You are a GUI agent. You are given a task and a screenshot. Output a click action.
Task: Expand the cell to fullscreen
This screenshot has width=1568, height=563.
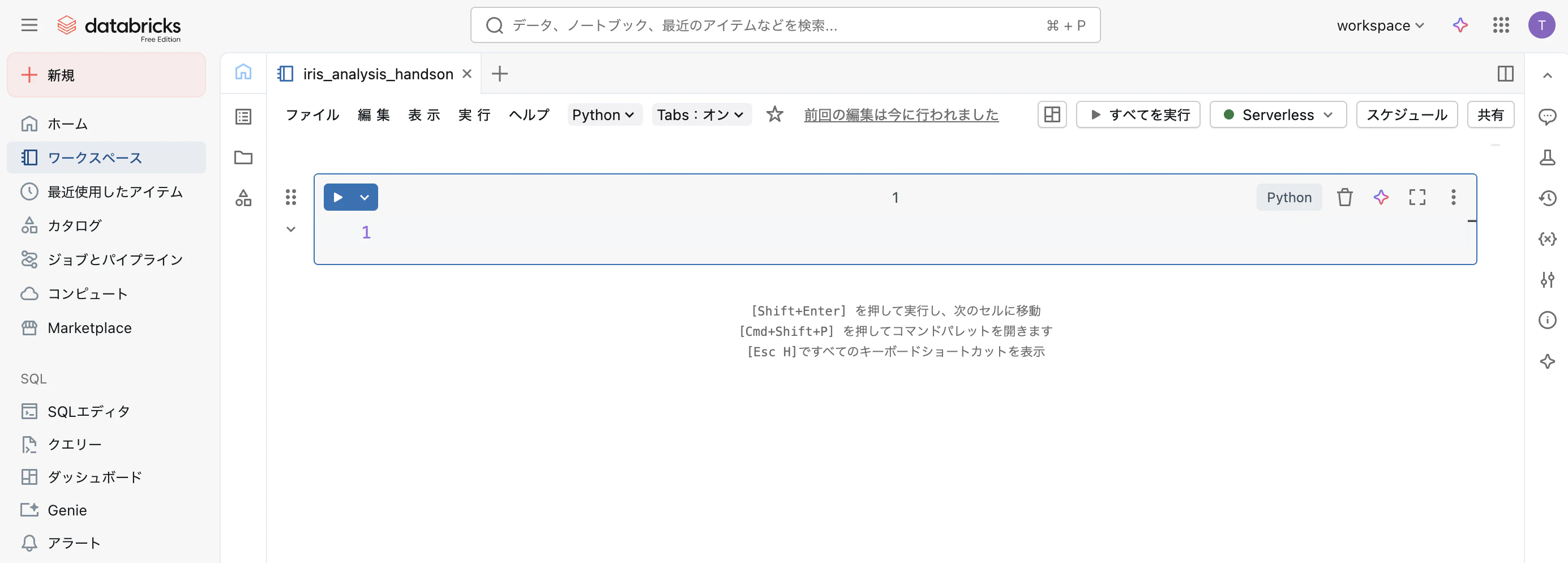[x=1417, y=197]
